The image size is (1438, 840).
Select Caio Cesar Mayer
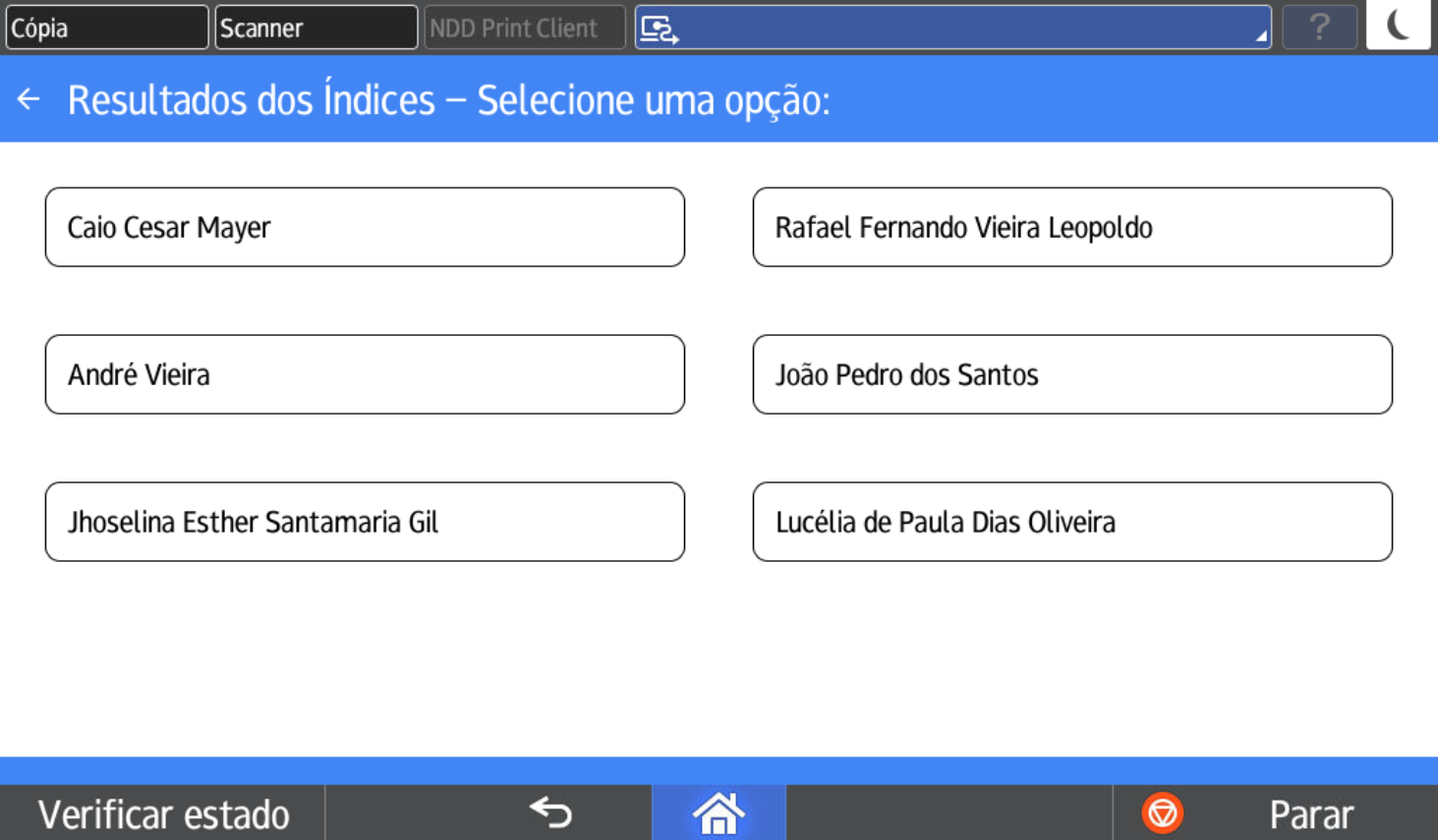(x=365, y=227)
